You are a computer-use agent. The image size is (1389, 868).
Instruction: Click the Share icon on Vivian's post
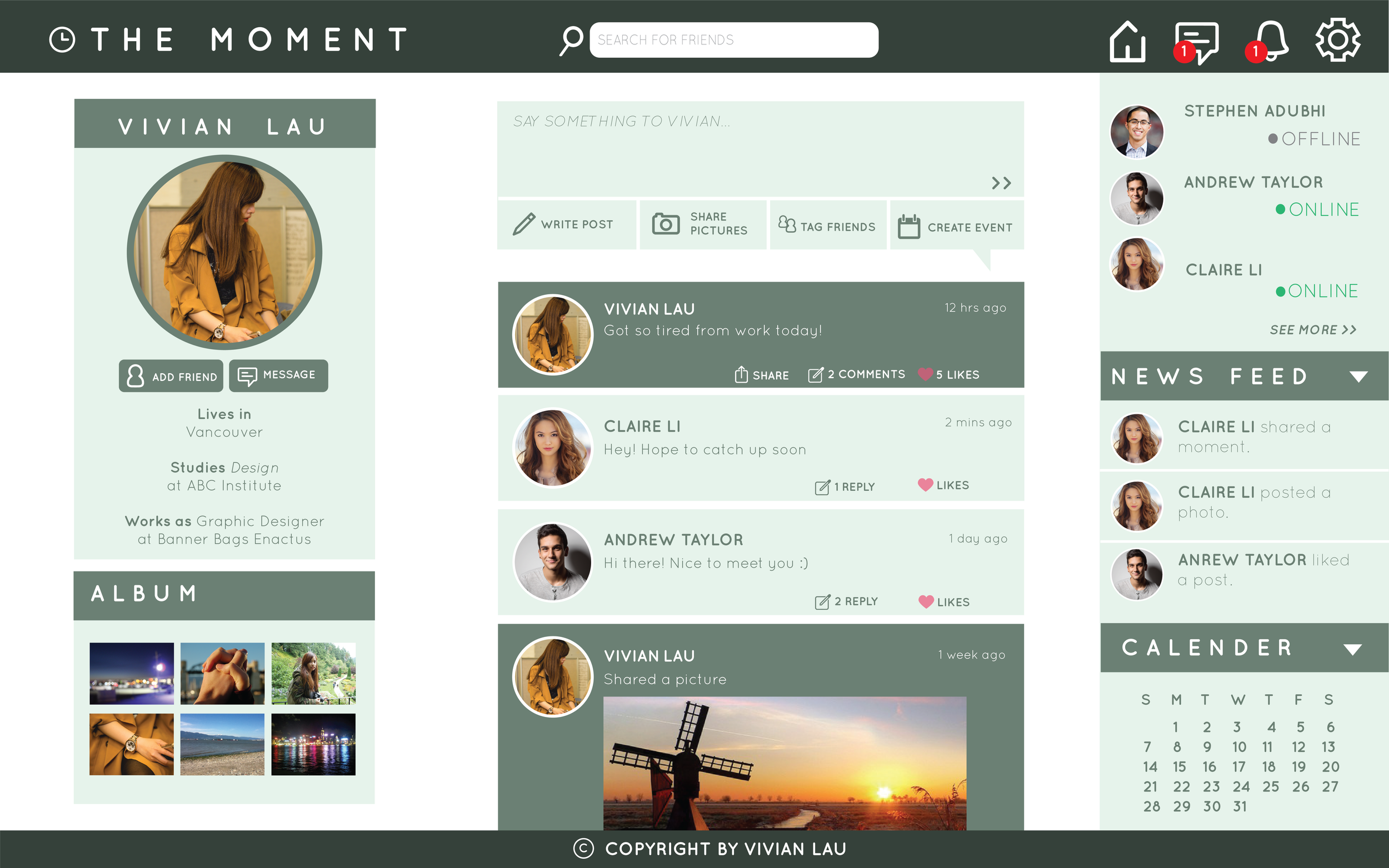tap(741, 374)
